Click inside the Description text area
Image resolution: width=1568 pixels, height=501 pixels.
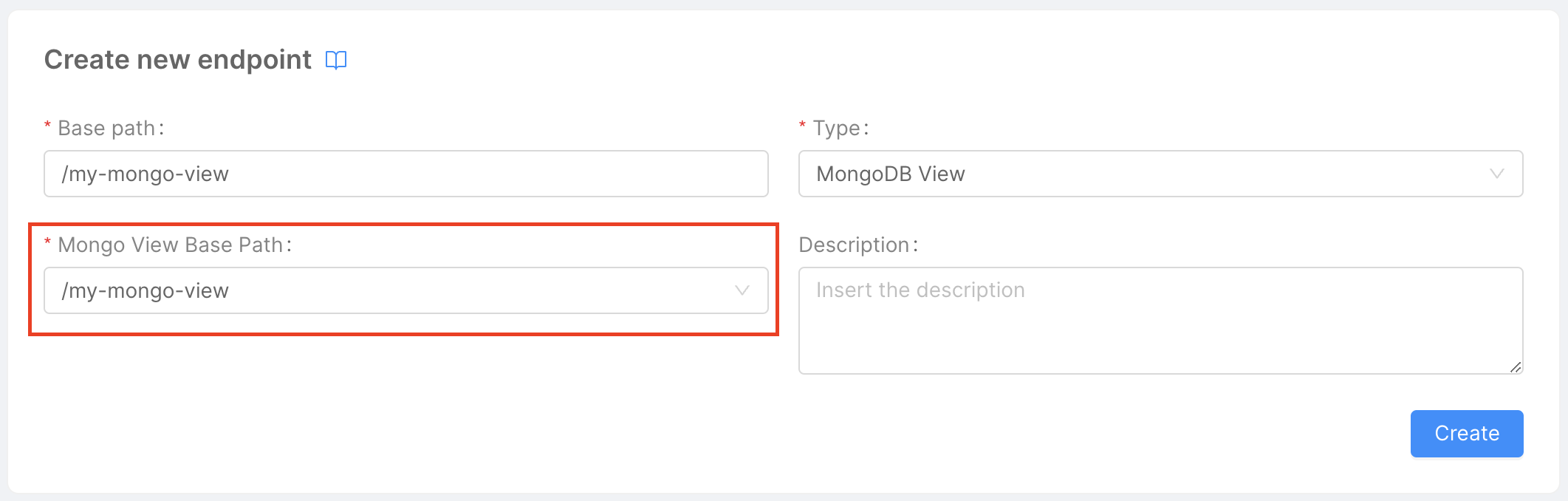1160,321
